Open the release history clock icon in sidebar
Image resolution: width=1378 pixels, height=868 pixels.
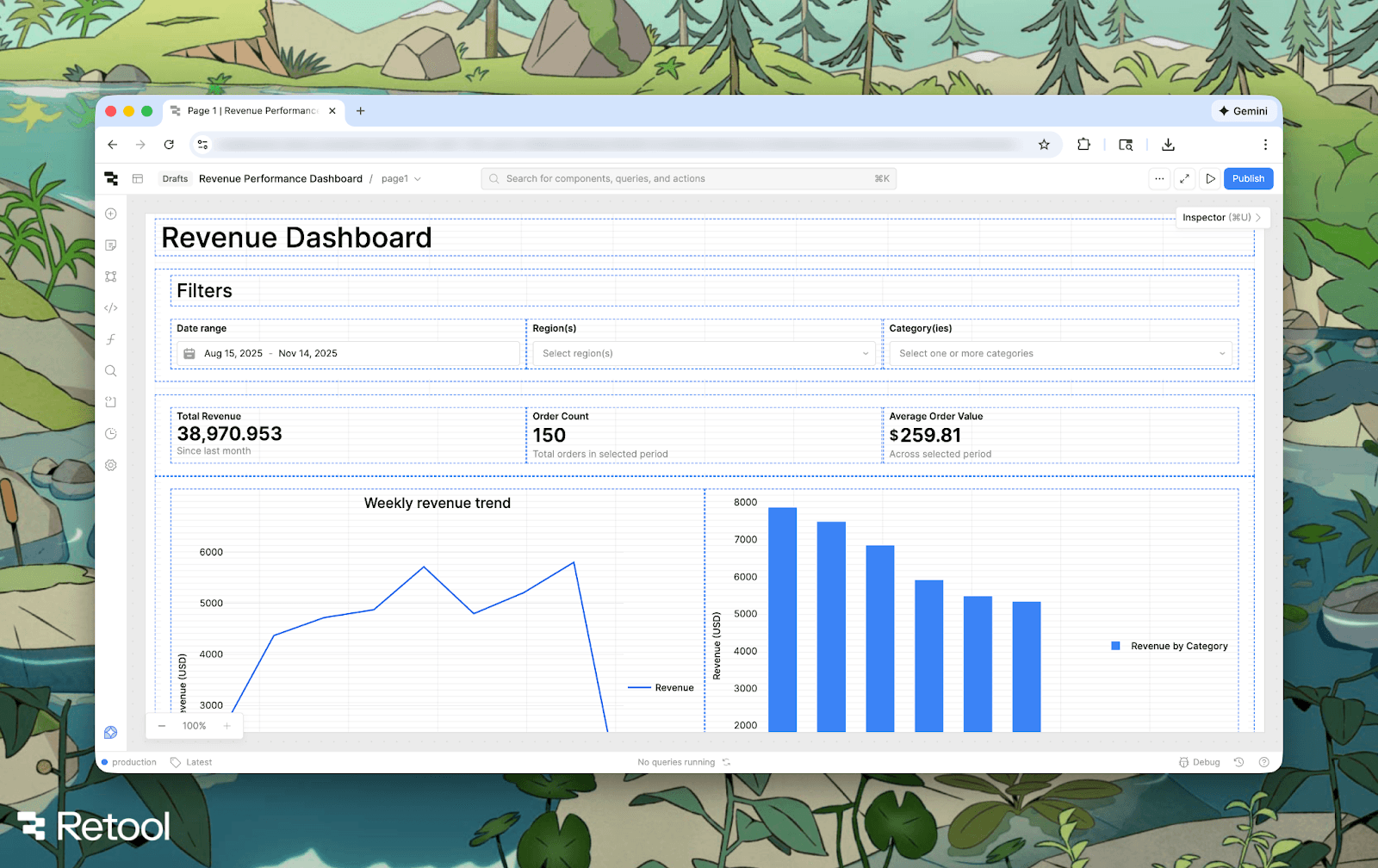111,434
